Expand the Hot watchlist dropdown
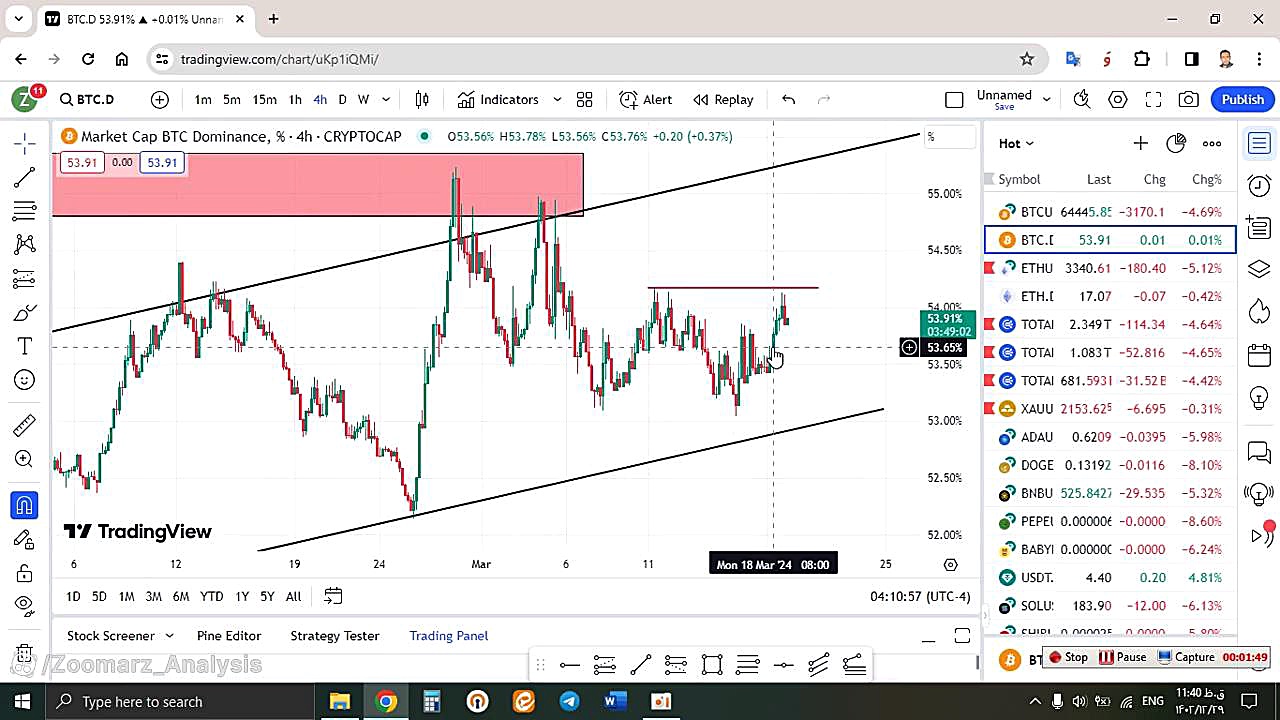Viewport: 1280px width, 720px height. 1016,143
